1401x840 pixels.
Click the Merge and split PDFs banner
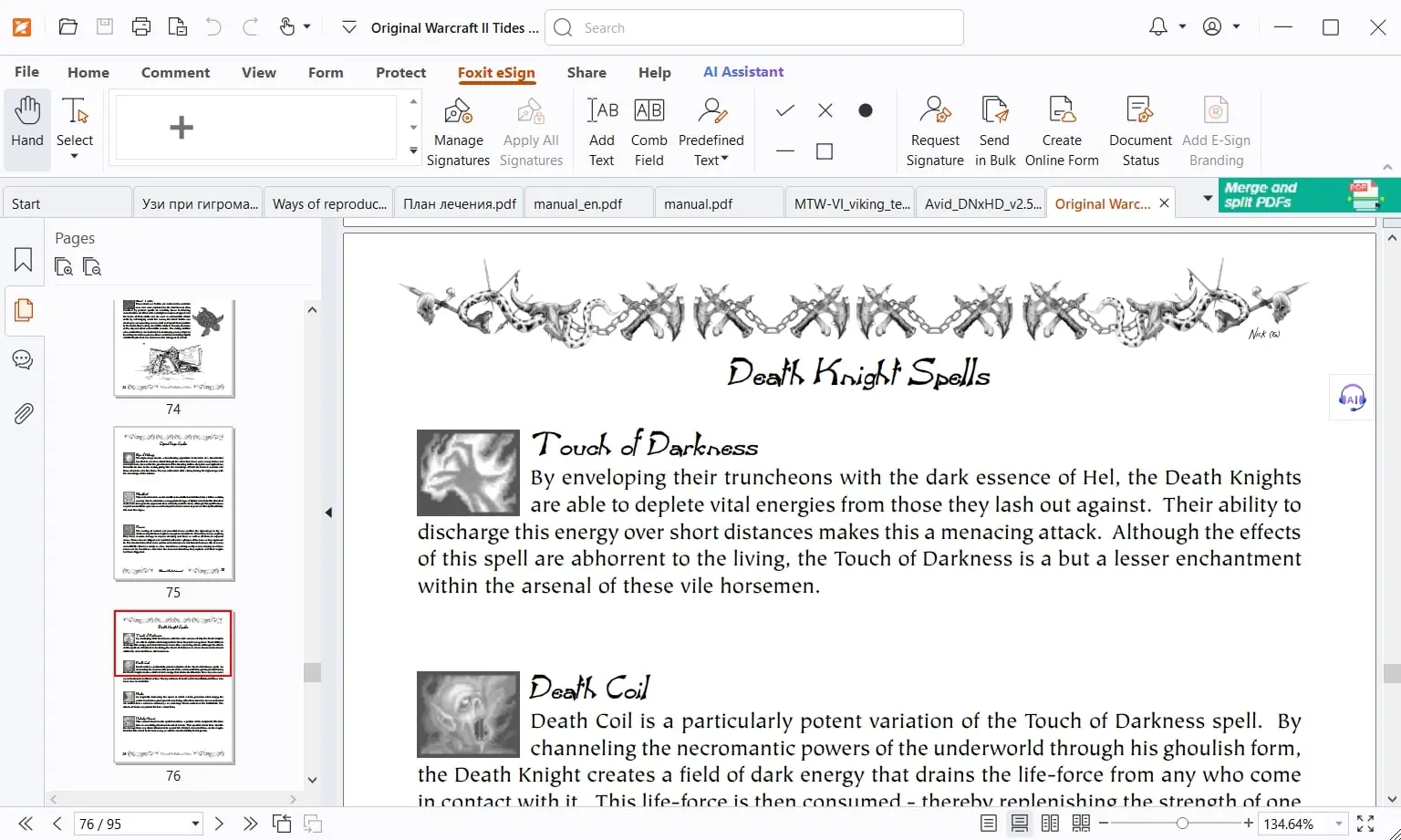coord(1309,195)
